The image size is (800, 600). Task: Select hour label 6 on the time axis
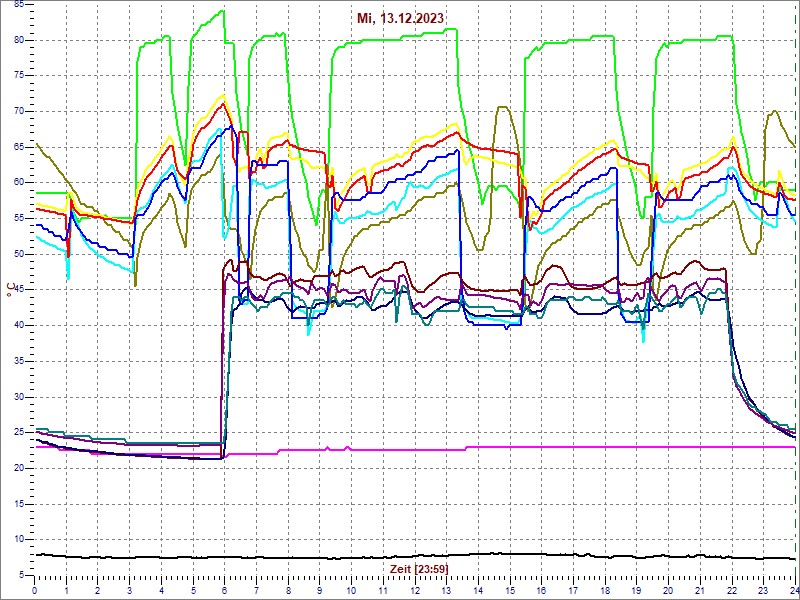tap(225, 589)
